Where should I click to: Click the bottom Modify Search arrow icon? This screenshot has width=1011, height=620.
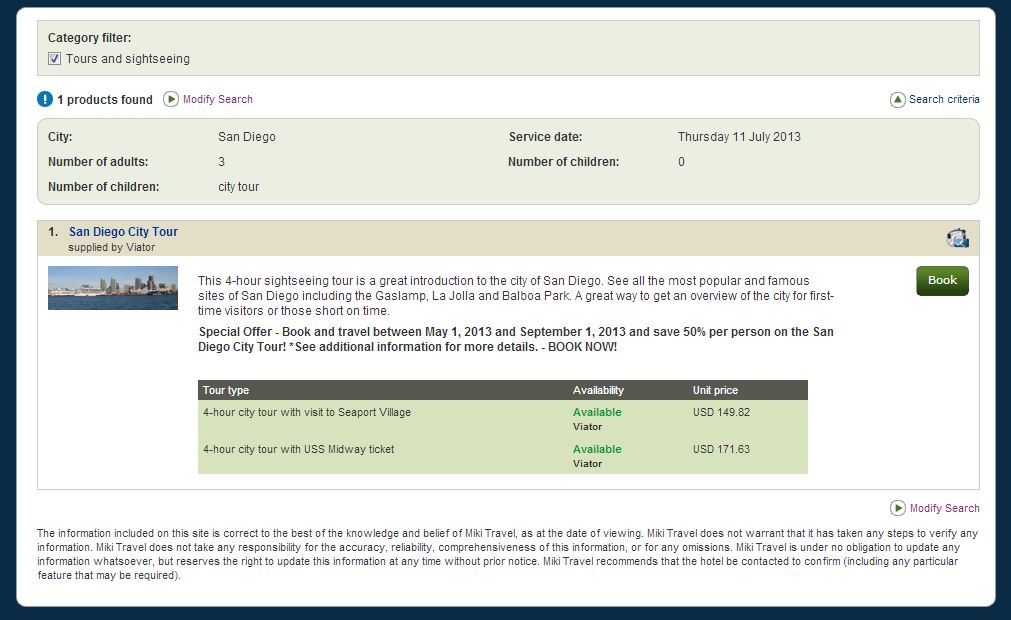pos(897,508)
